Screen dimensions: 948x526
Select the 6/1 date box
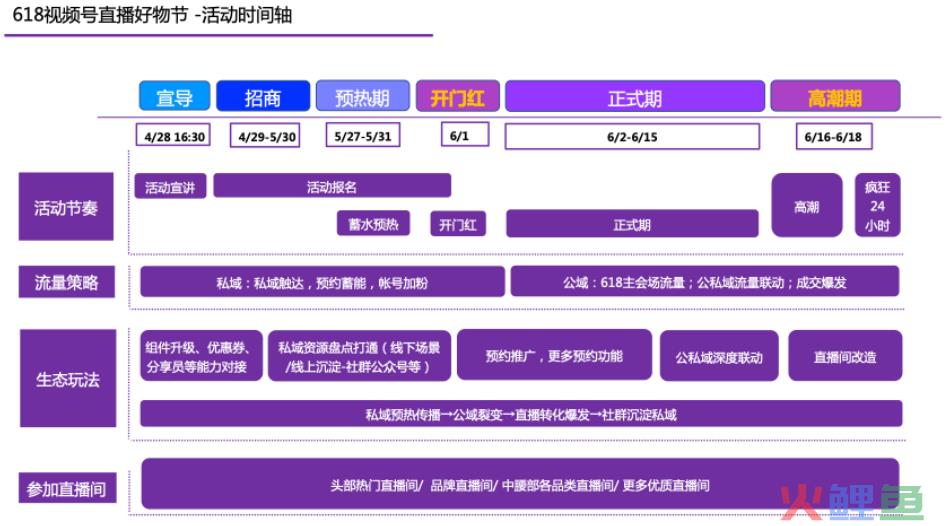(465, 135)
